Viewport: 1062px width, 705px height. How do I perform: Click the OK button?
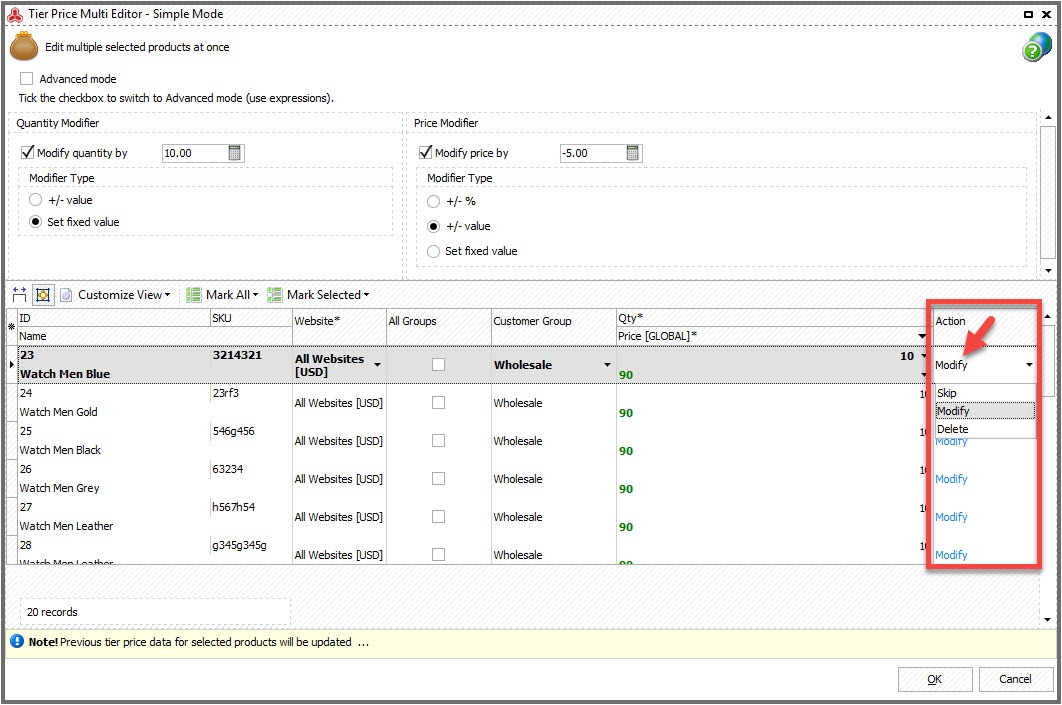pos(935,679)
